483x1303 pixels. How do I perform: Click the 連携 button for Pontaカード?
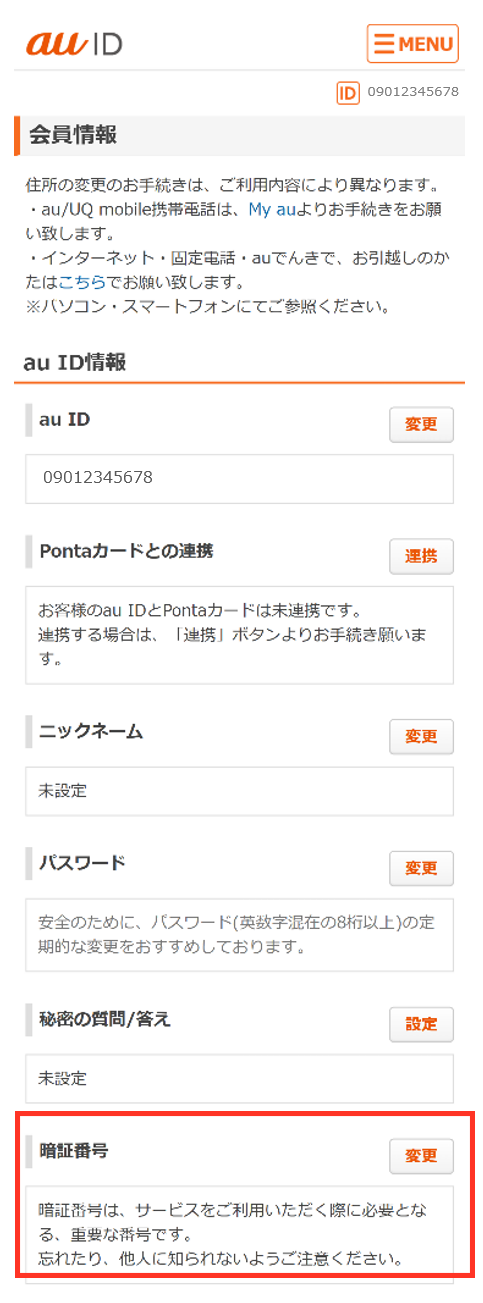[x=421, y=555]
